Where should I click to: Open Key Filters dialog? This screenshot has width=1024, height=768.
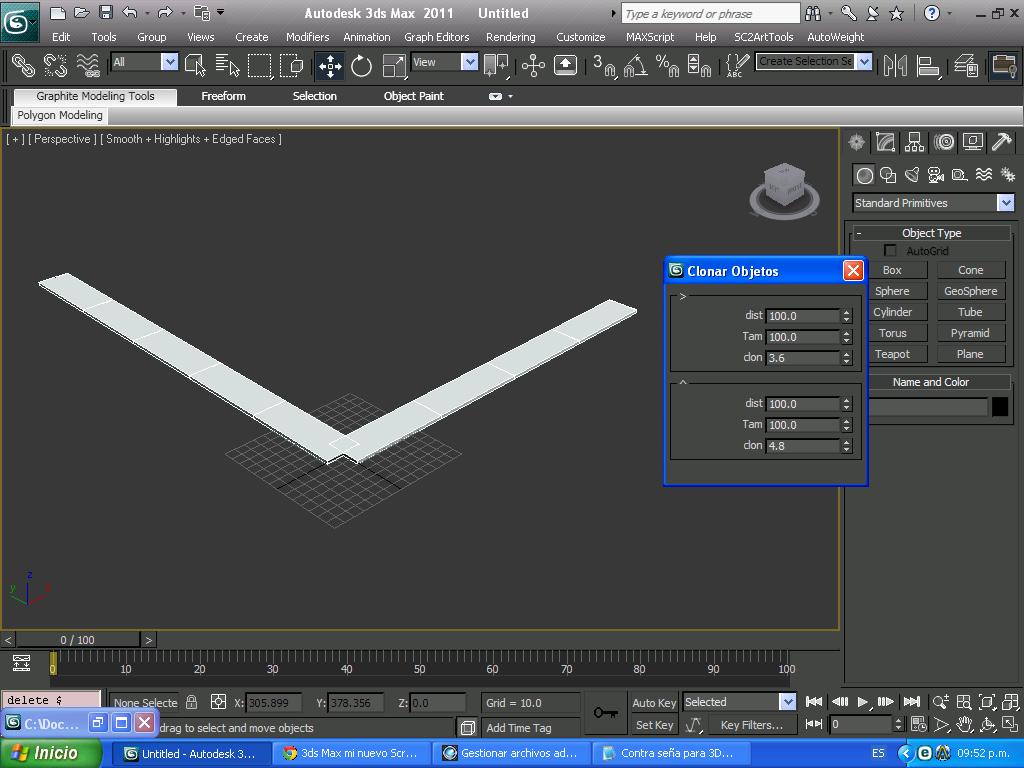point(751,725)
